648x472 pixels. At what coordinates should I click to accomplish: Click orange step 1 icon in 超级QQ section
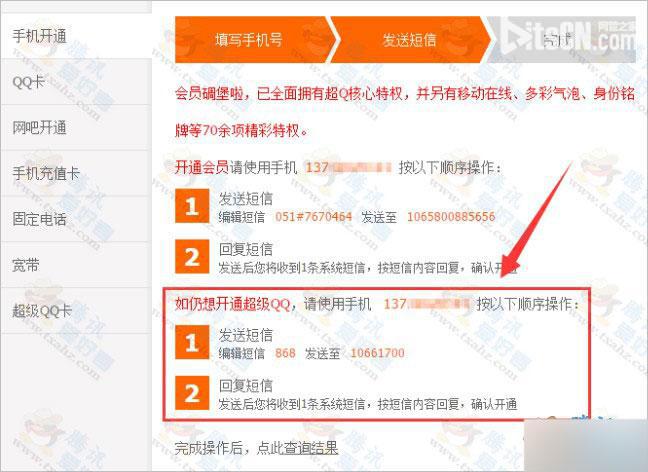point(192,342)
